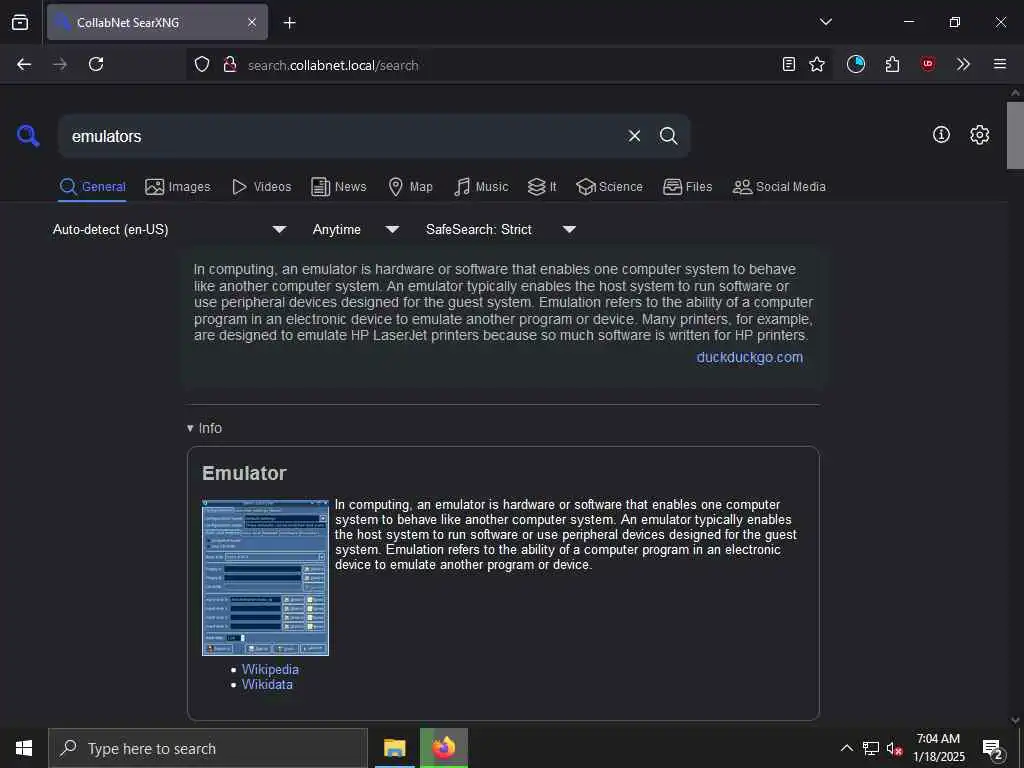Viewport: 1024px width, 768px height.
Task: Show more tools overflow chevrons
Action: pyautogui.click(x=963, y=64)
